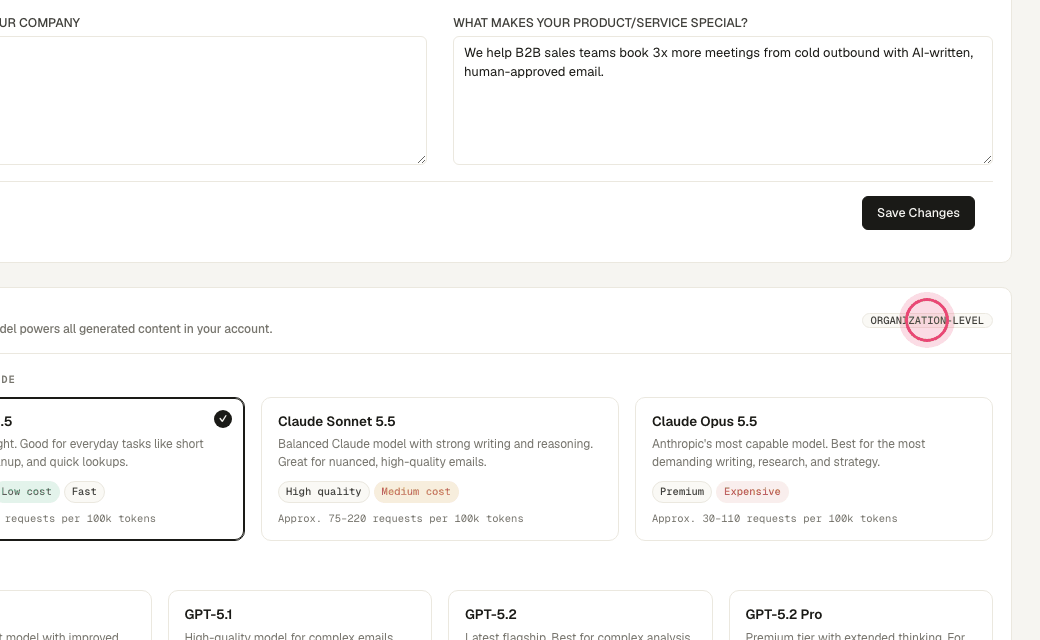Screen dimensions: 1040x640
Task: Select the GPT-5.2 model card
Action: point(580,615)
